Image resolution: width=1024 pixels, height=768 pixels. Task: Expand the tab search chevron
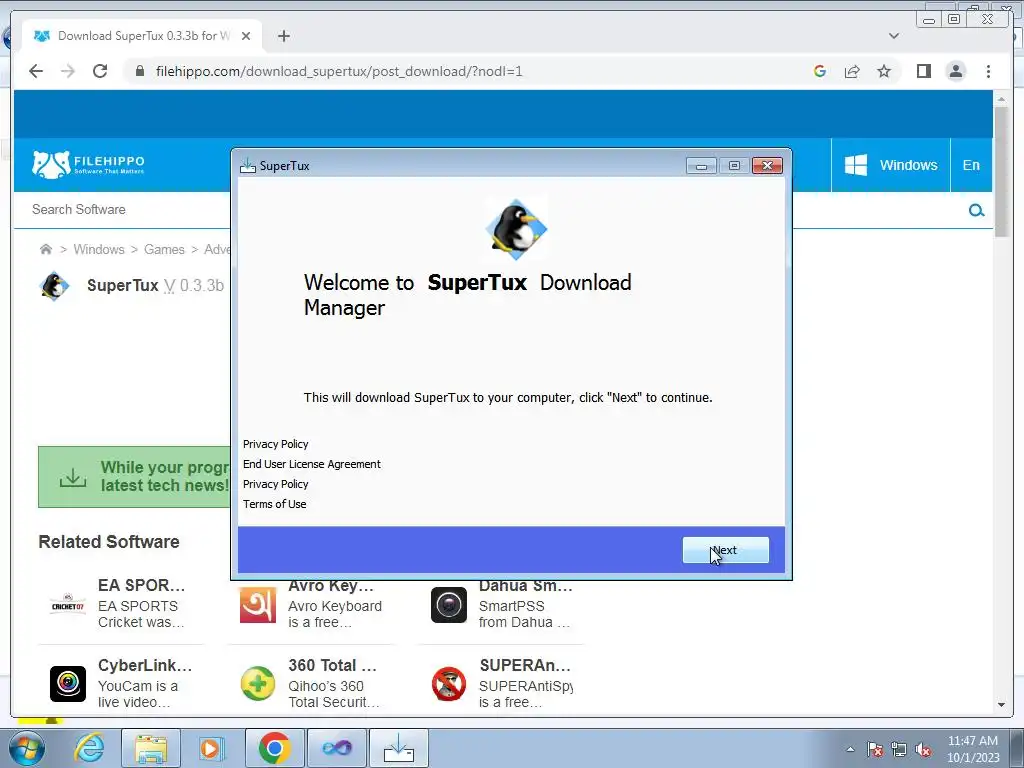(x=894, y=36)
